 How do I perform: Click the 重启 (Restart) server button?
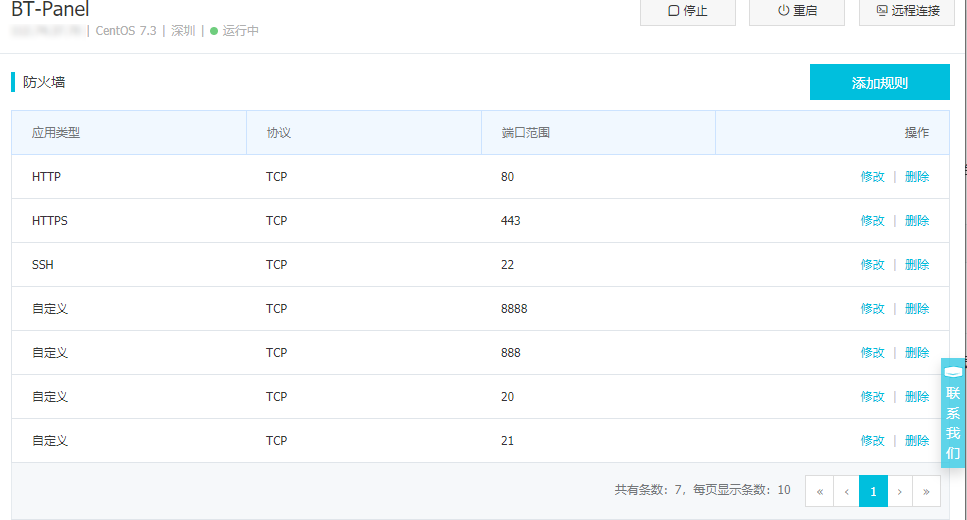(796, 11)
